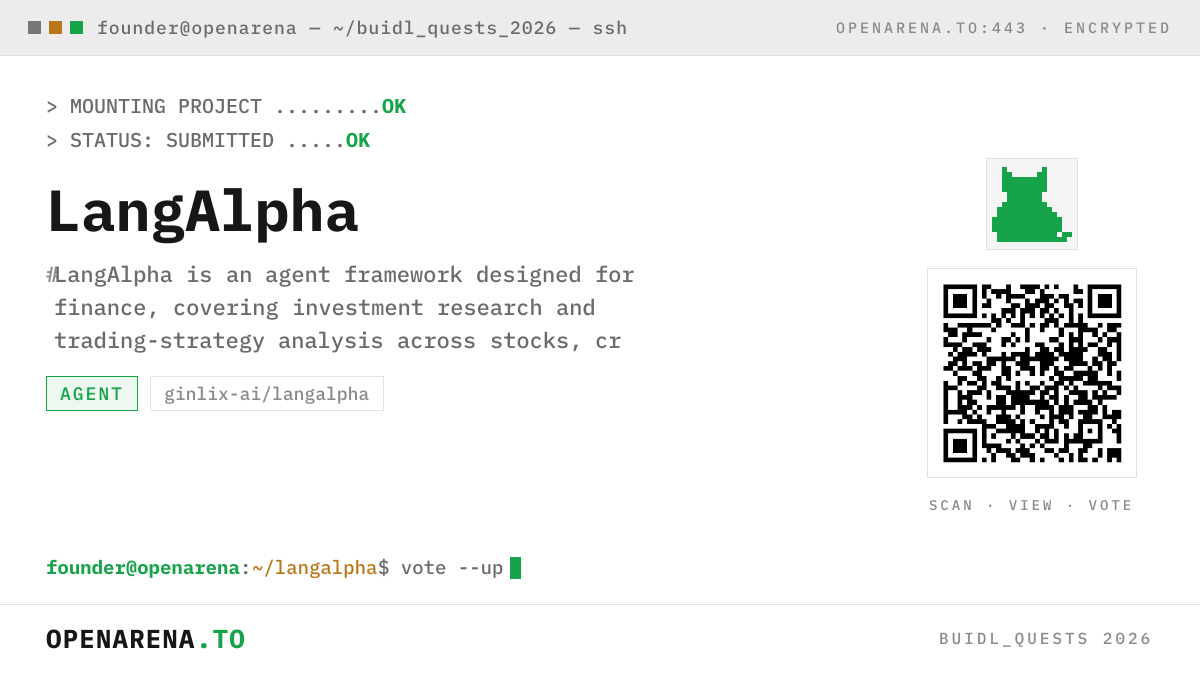Click the founder@openarena prompt username
The width and height of the screenshot is (1200, 675).
pos(143,568)
